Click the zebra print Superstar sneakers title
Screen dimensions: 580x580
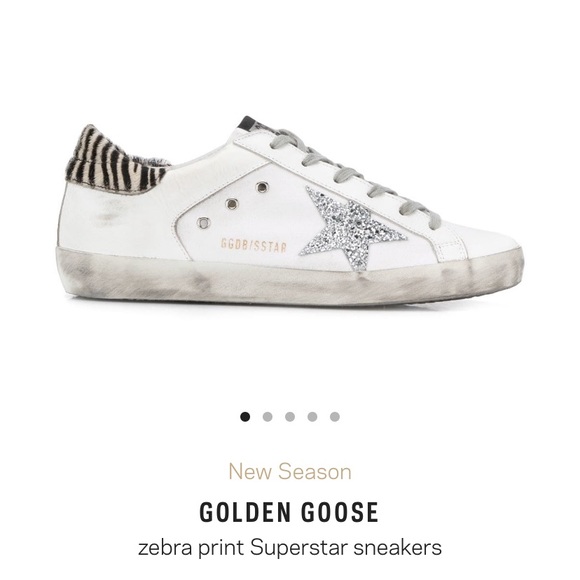tap(290, 548)
